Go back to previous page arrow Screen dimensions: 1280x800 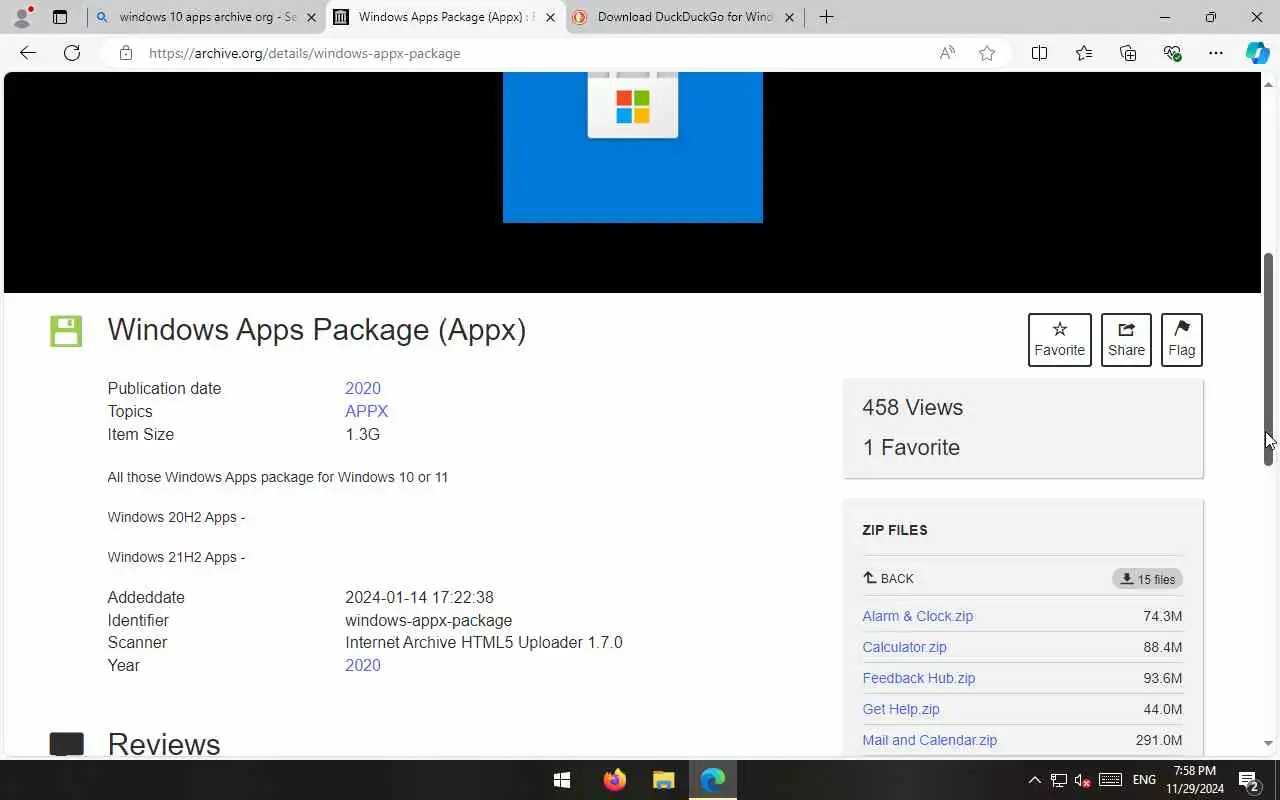pyautogui.click(x=28, y=53)
